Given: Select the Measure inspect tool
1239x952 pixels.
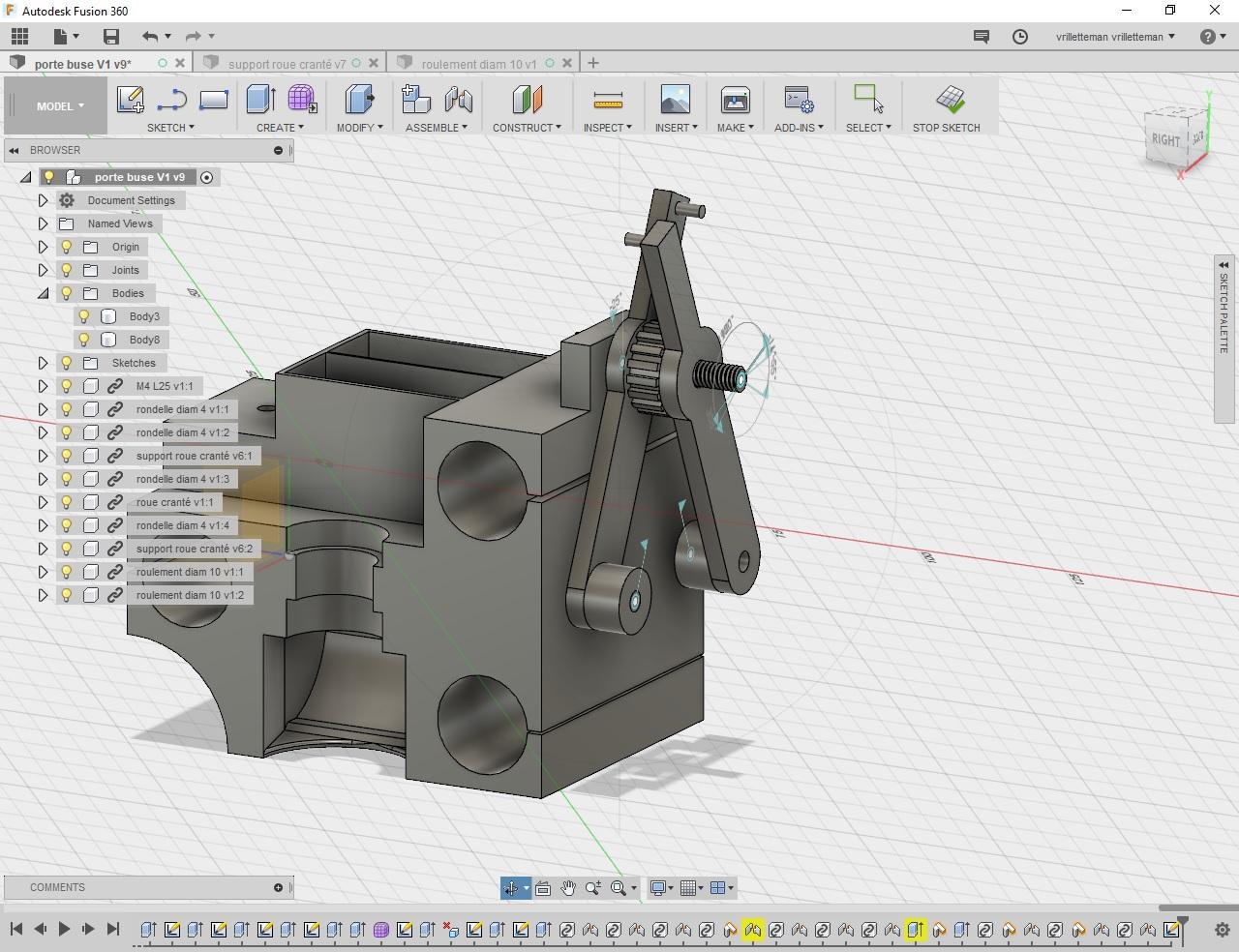Looking at the screenshot, I should click(608, 99).
